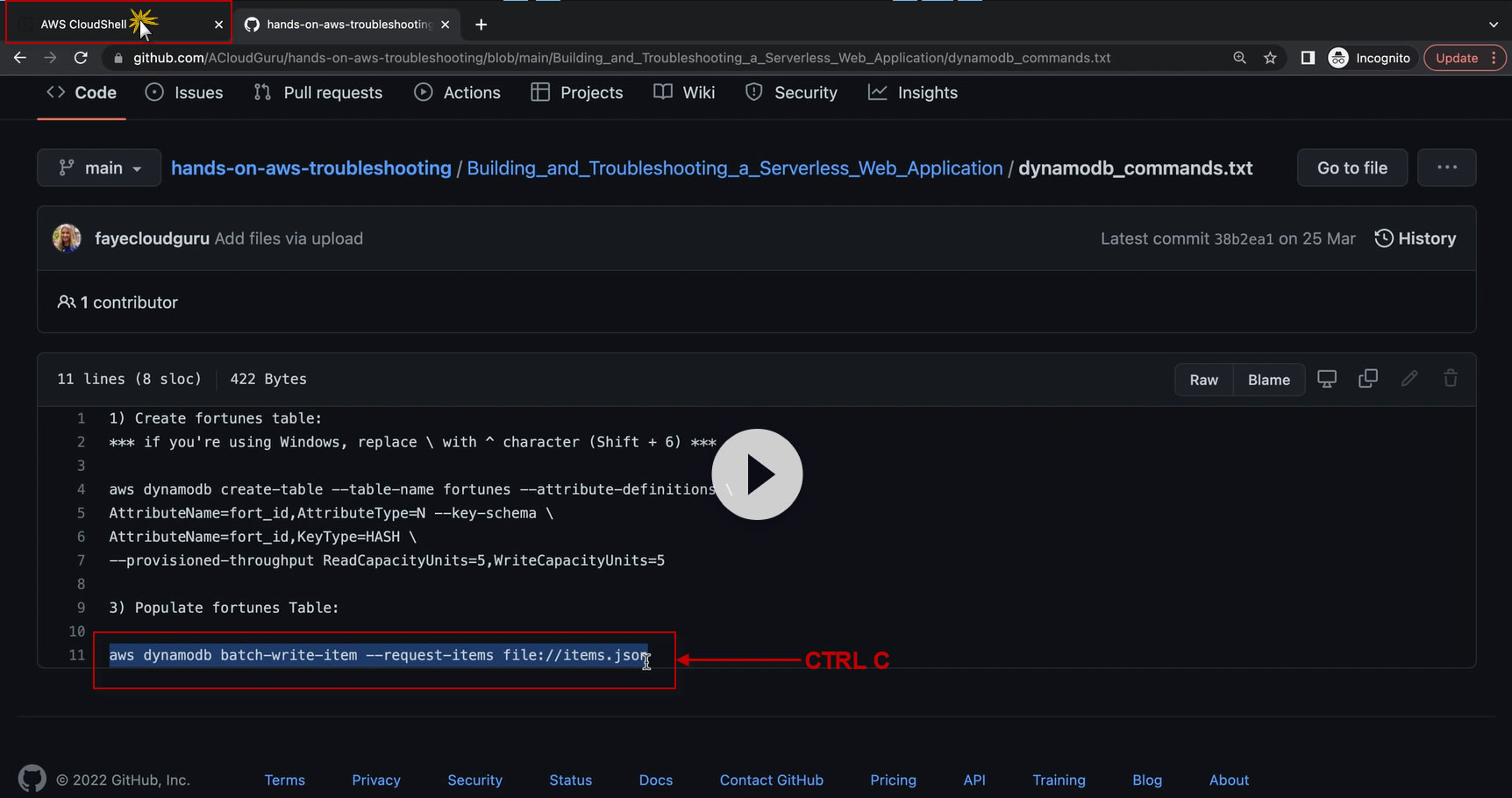Expand the main branch dropdown
Screen dimensions: 1512x798
click(99, 168)
